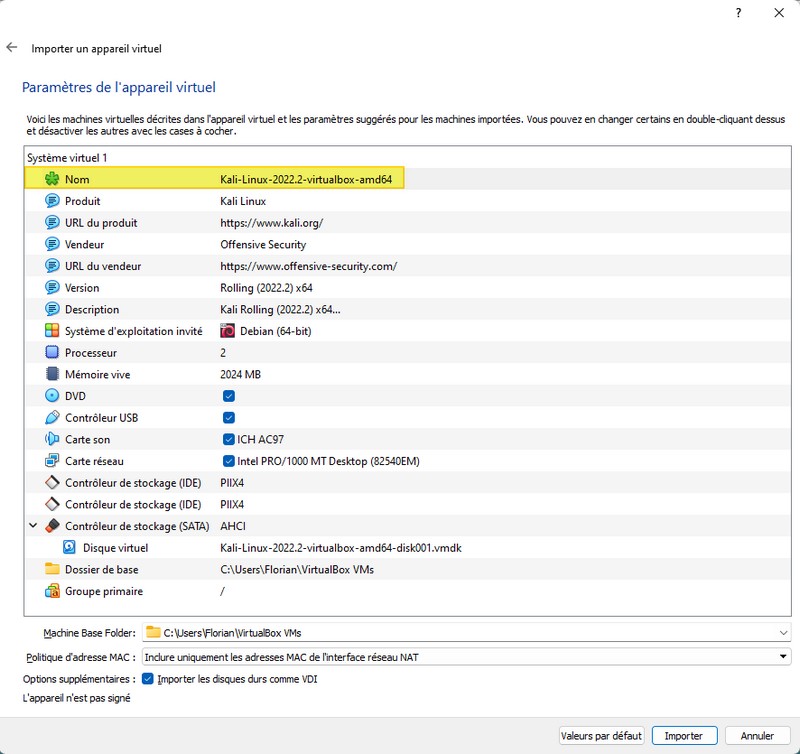Image resolution: width=800 pixels, height=754 pixels.
Task: Click the https://www.offensive-security.com/ value
Action: coord(308,266)
